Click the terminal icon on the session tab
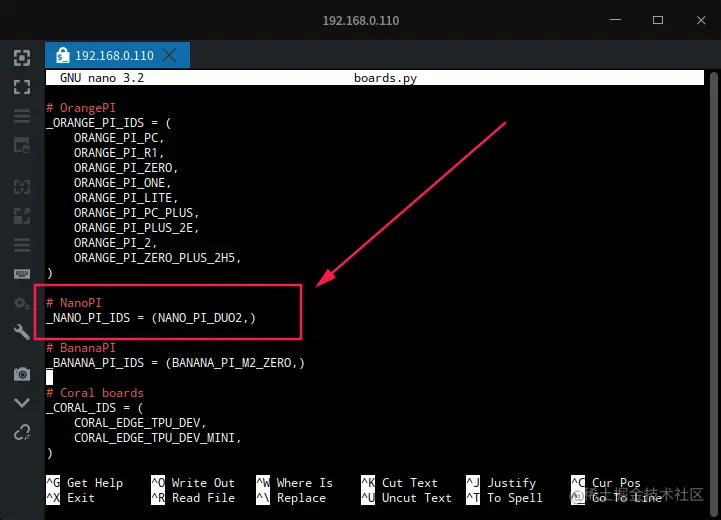The width and height of the screenshot is (721, 520). tap(62, 55)
